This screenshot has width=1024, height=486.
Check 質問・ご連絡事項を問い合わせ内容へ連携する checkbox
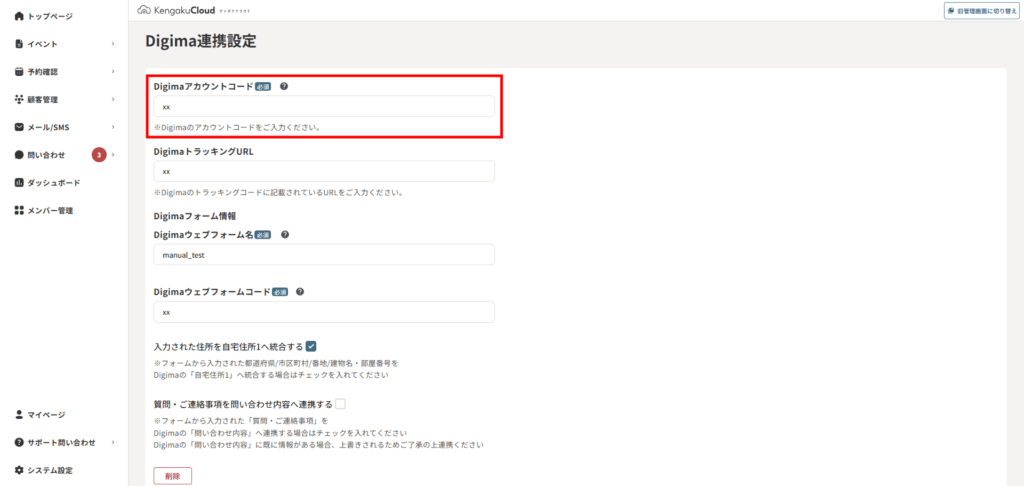(x=340, y=404)
